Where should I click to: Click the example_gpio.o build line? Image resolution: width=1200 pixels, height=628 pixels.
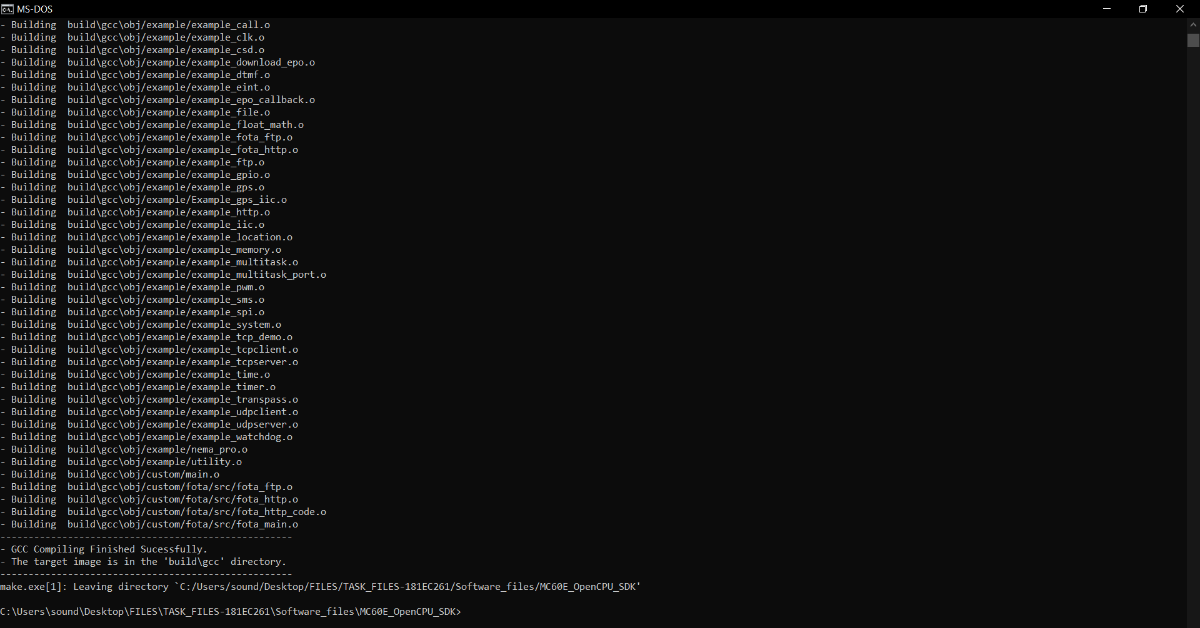point(135,175)
